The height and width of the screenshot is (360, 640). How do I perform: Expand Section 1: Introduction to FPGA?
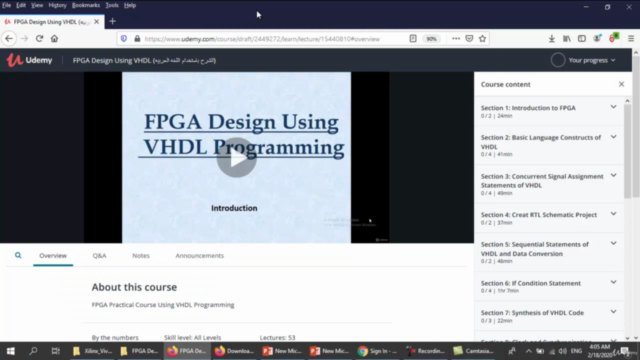click(x=549, y=111)
